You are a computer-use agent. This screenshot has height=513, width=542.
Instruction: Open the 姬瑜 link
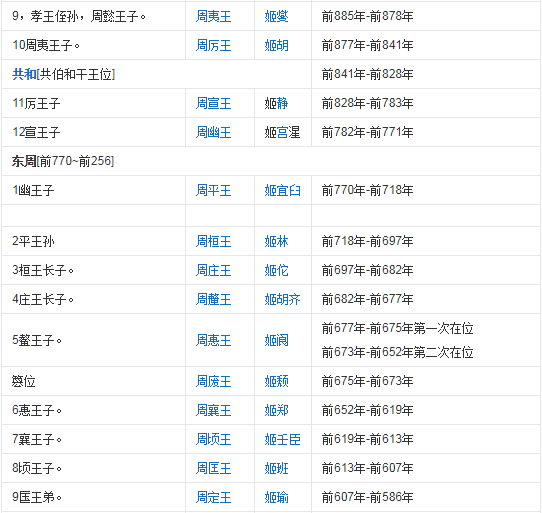pos(276,498)
